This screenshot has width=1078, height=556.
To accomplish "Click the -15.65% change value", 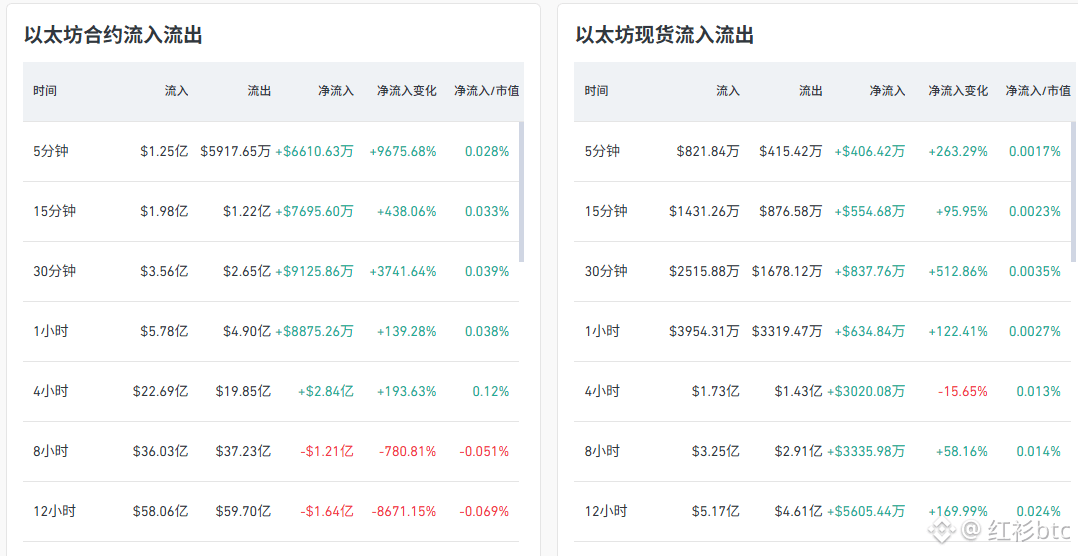I will tap(962, 391).
